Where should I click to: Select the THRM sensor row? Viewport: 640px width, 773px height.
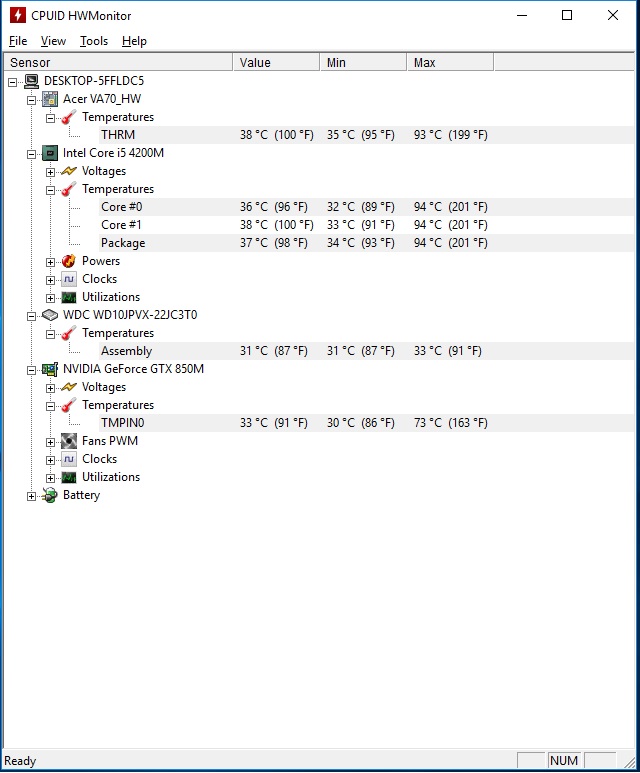point(366,135)
